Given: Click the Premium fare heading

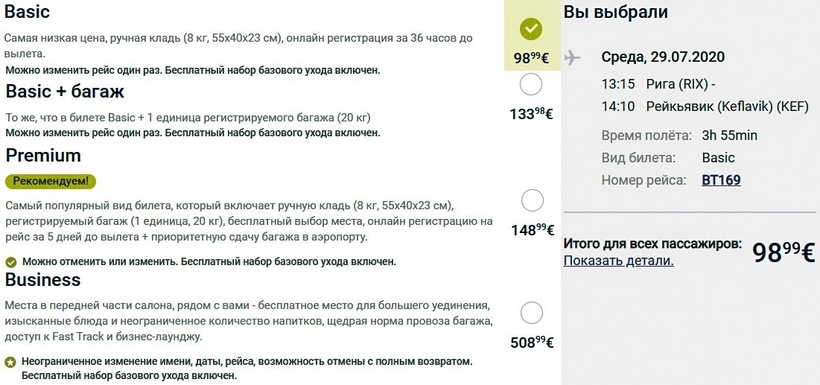Looking at the screenshot, I should pos(43,155).
